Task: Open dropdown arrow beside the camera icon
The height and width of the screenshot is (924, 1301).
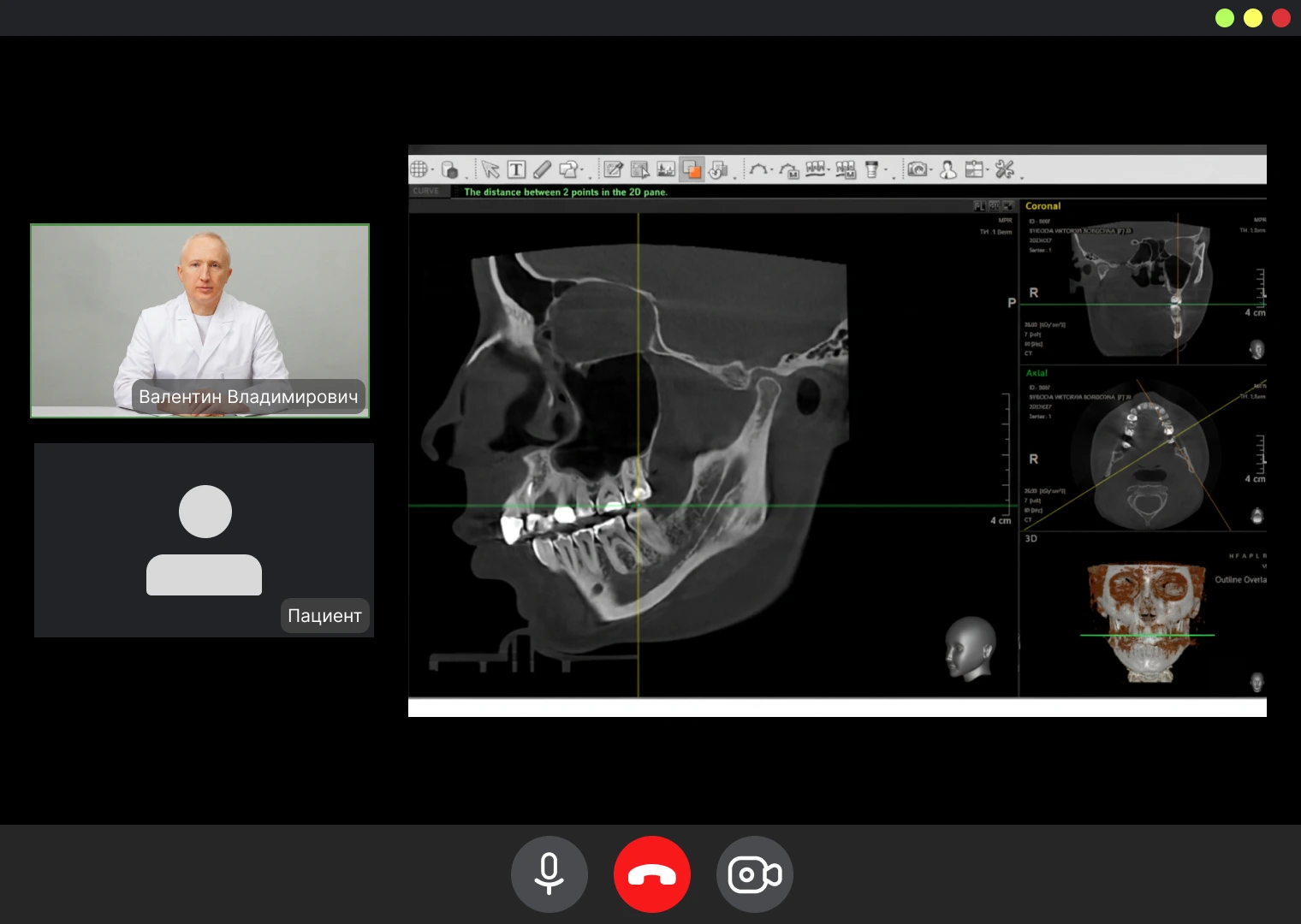Action: click(931, 170)
